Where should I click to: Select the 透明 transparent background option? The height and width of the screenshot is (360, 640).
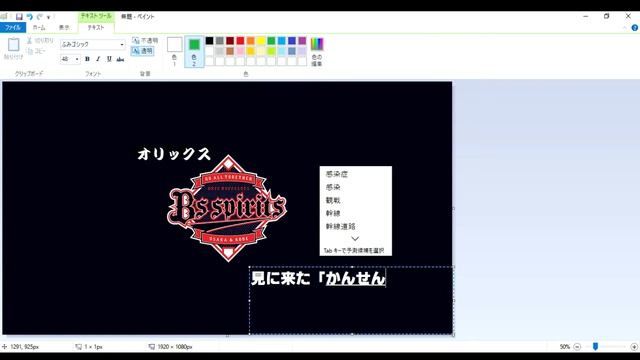[142, 51]
